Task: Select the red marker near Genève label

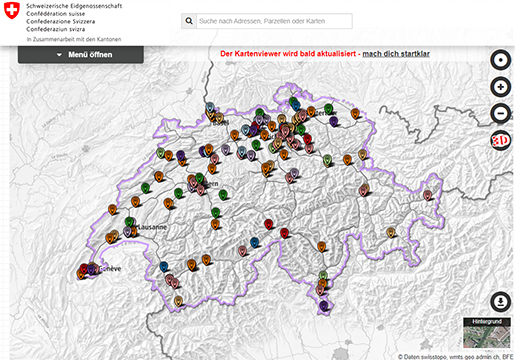Action: (84, 268)
